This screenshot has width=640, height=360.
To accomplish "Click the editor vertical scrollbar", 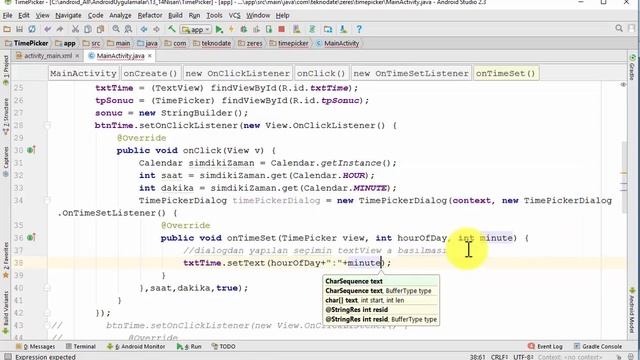I will (624, 178).
